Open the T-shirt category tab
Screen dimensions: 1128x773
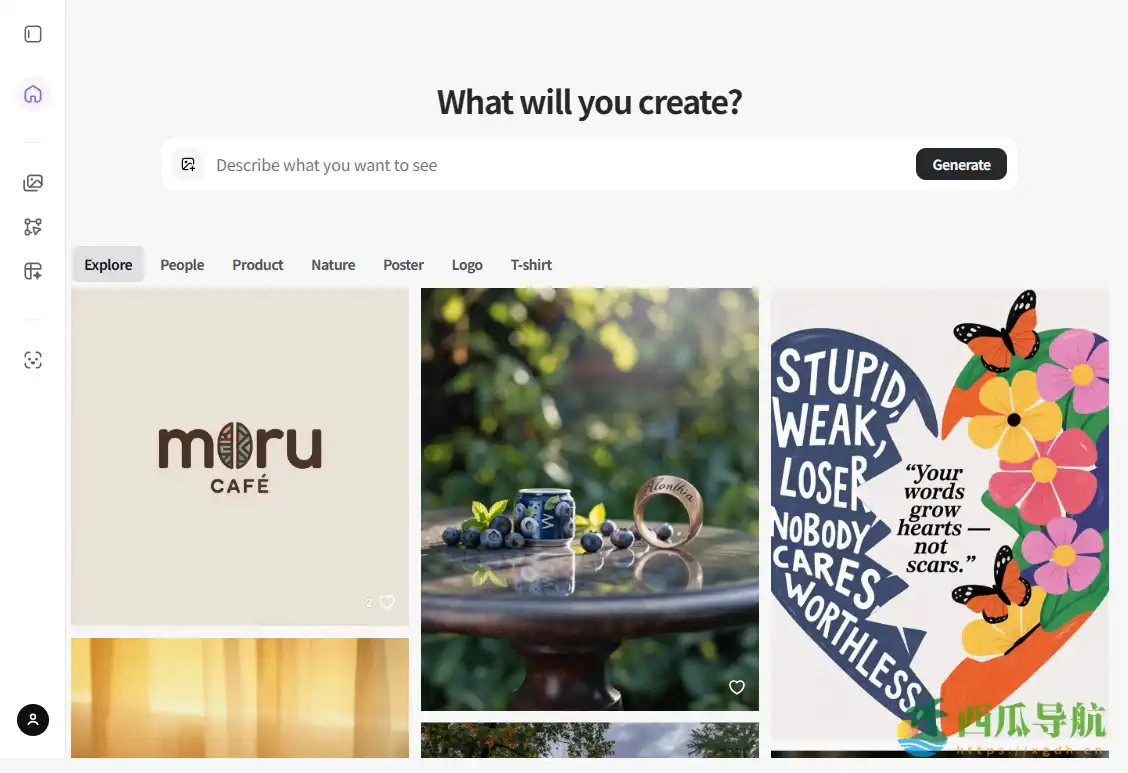pos(531,265)
